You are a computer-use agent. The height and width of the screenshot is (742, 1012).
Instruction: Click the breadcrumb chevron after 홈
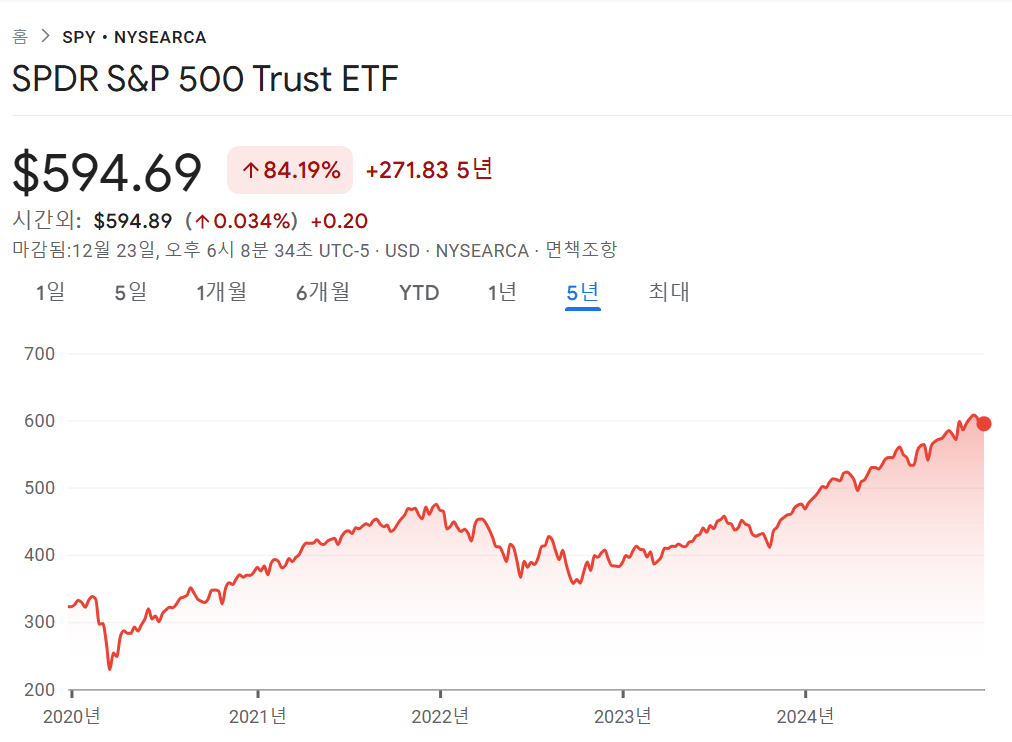click(45, 37)
